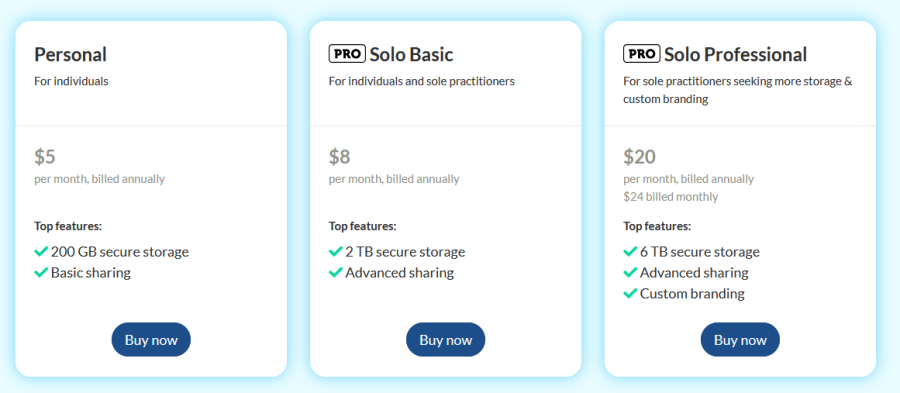
Task: Select the Solo Professional plan title
Action: click(x=735, y=55)
